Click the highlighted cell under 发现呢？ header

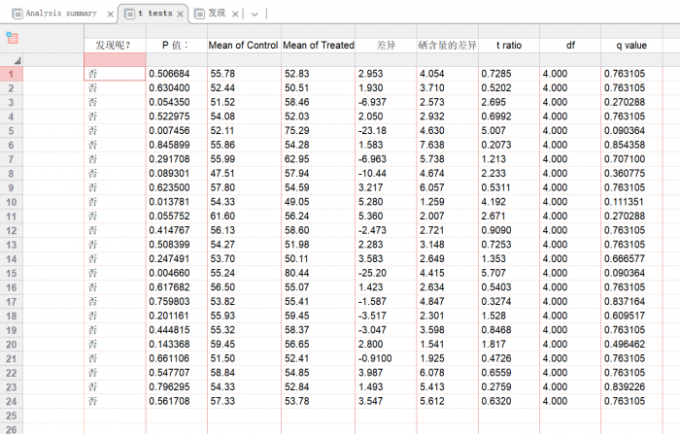pos(114,60)
